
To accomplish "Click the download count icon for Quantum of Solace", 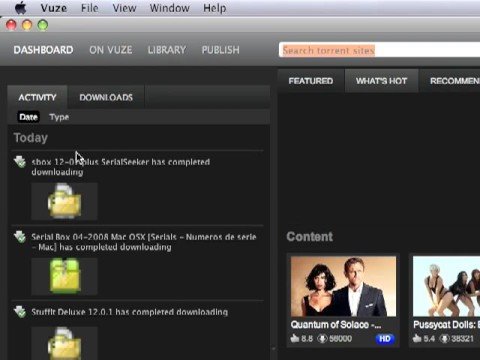I will [x=322, y=339].
